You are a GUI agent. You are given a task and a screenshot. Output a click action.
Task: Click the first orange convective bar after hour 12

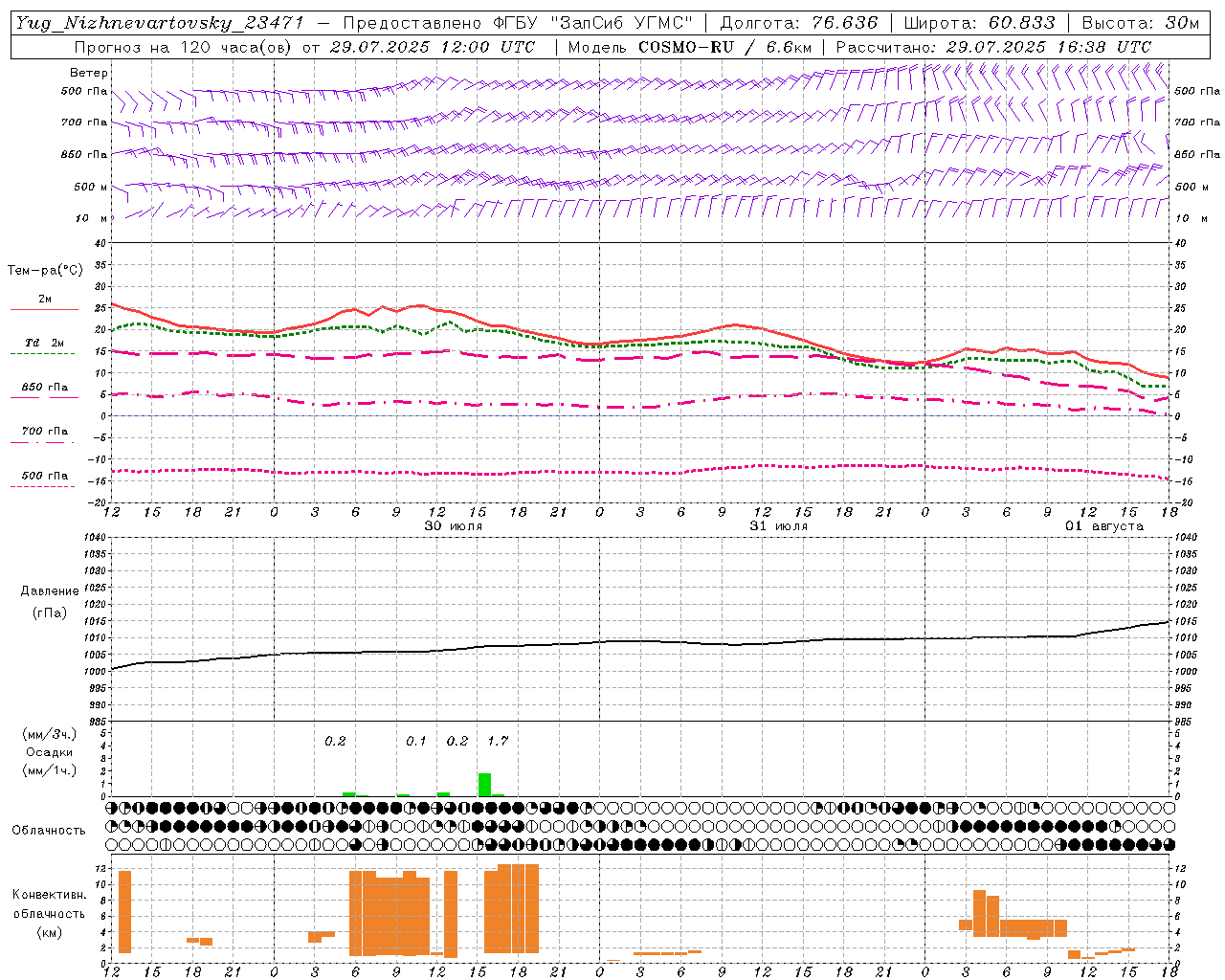tap(125, 912)
